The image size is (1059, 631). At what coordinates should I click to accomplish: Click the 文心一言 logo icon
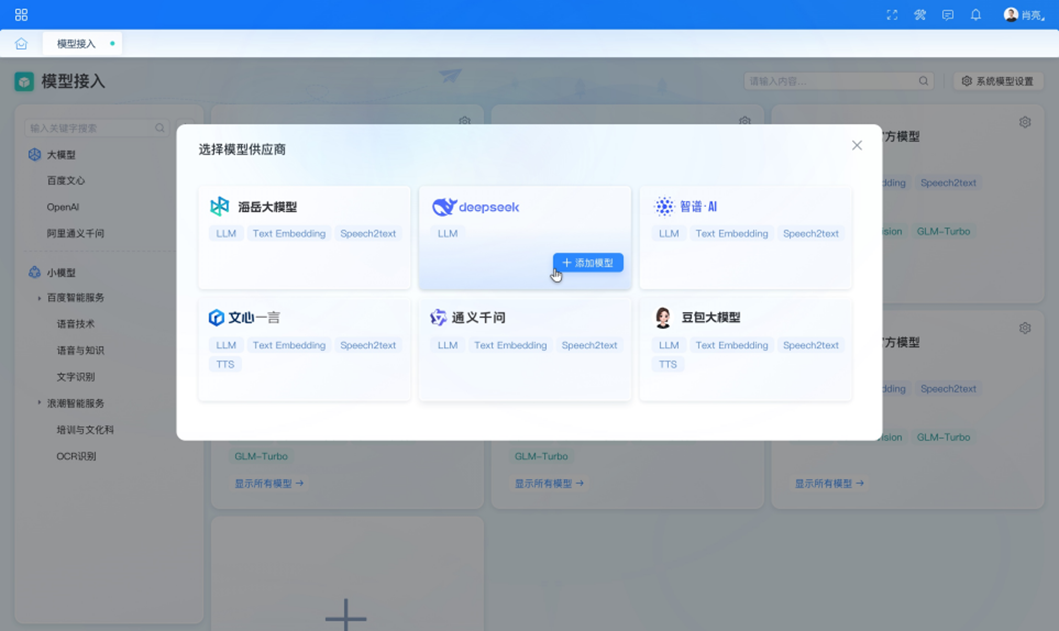pos(216,317)
